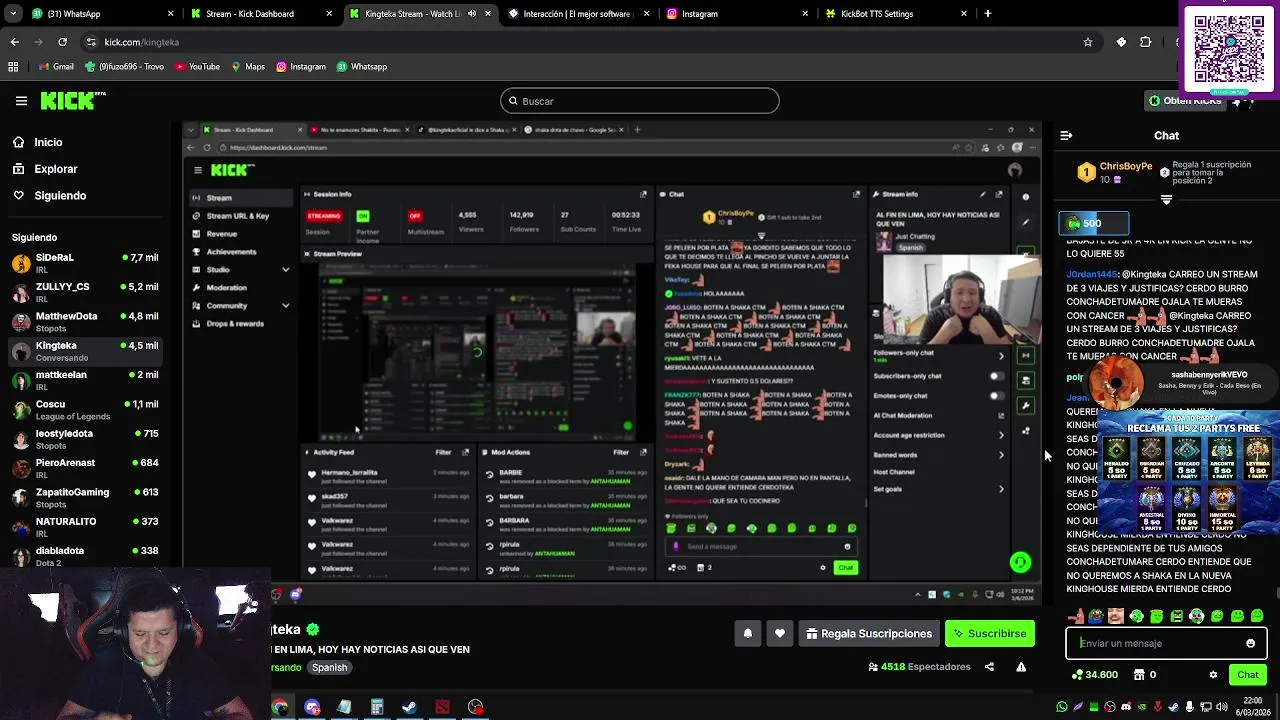Image resolution: width=1280 pixels, height=720 pixels.
Task: Insert the pointing hand emote
Action: [1076, 616]
